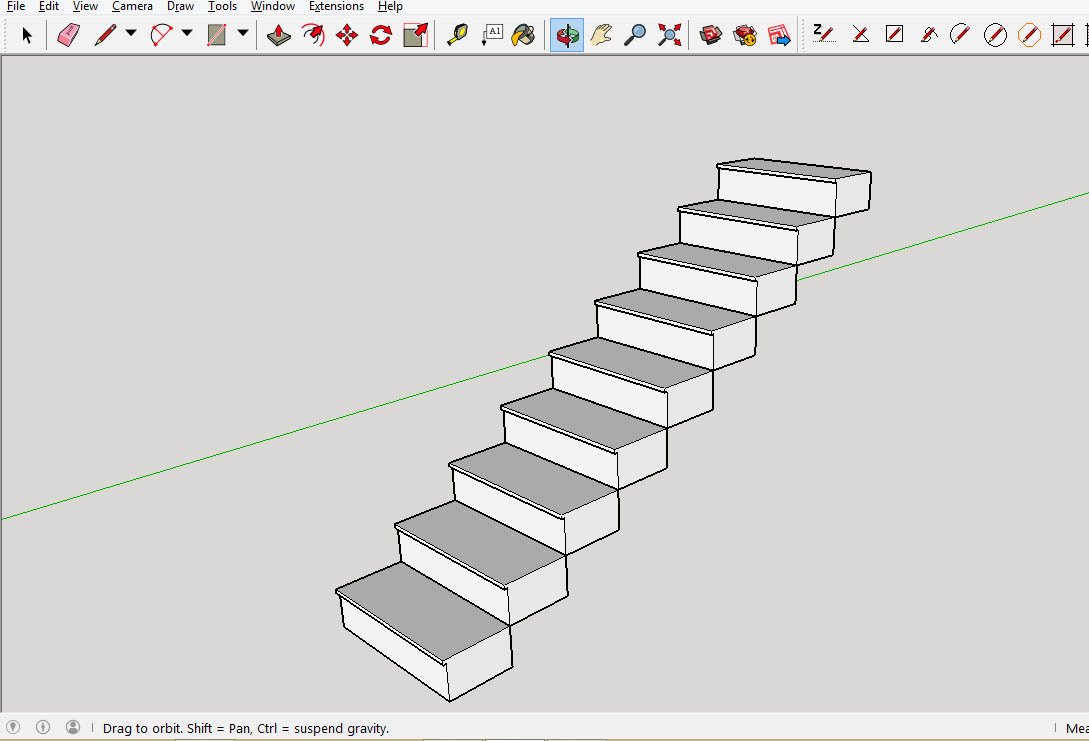The height and width of the screenshot is (741, 1089).
Task: Open the 3D Warehouse icon
Action: click(711, 35)
